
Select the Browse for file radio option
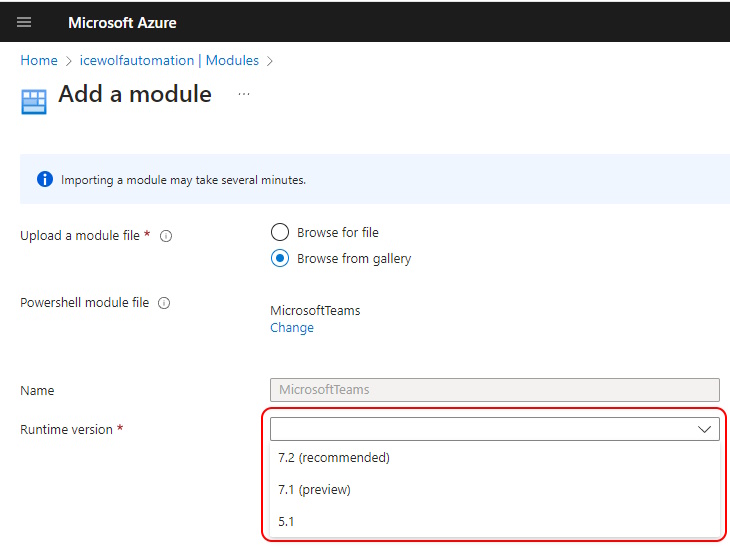[x=279, y=232]
